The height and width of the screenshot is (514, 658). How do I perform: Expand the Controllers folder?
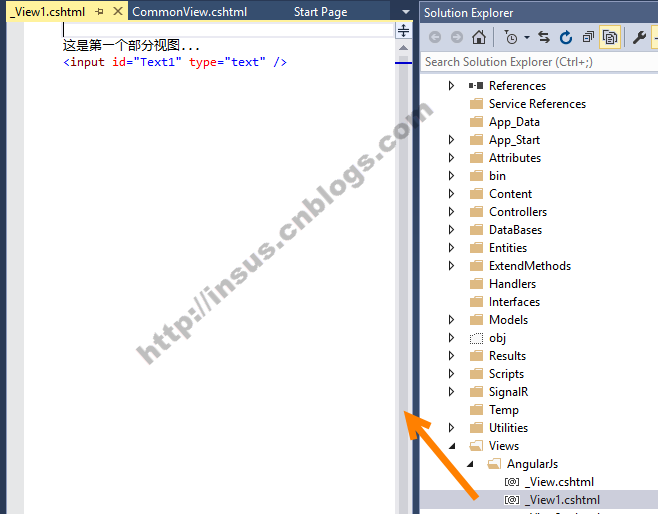pos(451,211)
